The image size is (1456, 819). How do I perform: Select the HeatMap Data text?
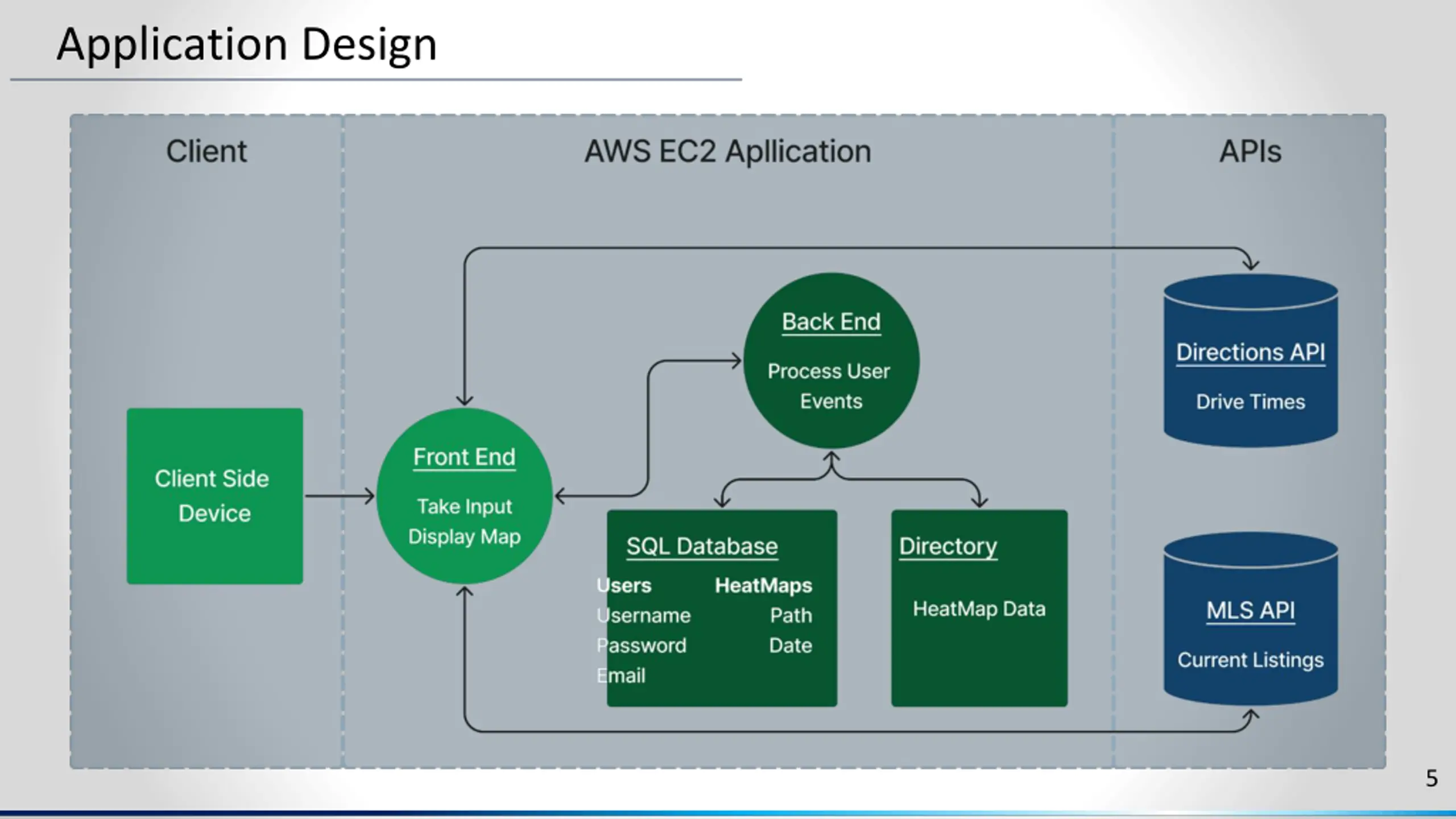pos(979,609)
